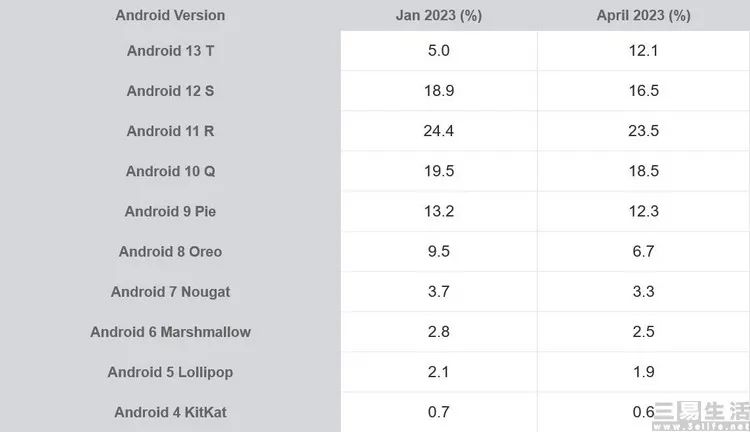Select the Android 8 Oreo row label

[170, 252]
